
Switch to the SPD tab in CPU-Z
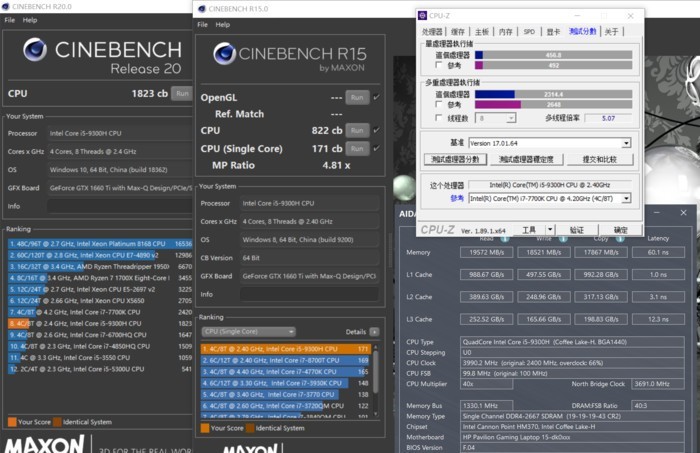pos(529,32)
